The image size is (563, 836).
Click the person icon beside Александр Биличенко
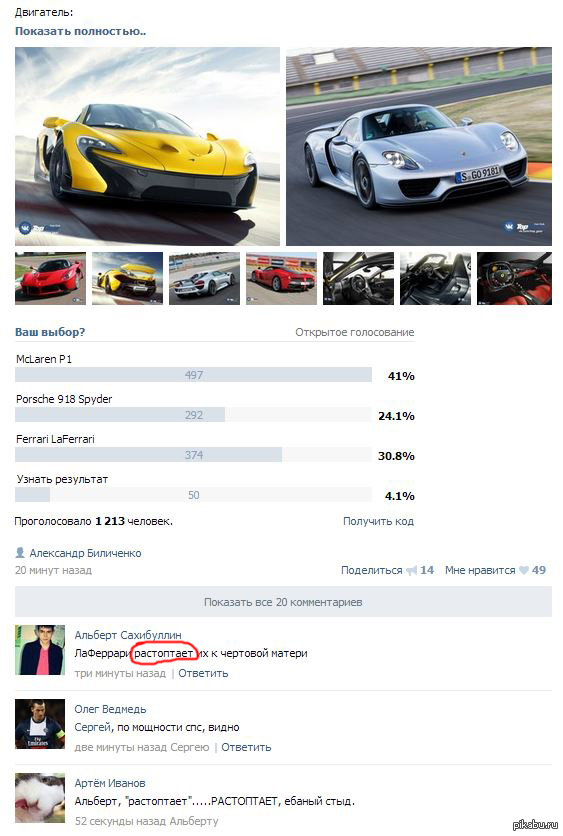[20, 552]
